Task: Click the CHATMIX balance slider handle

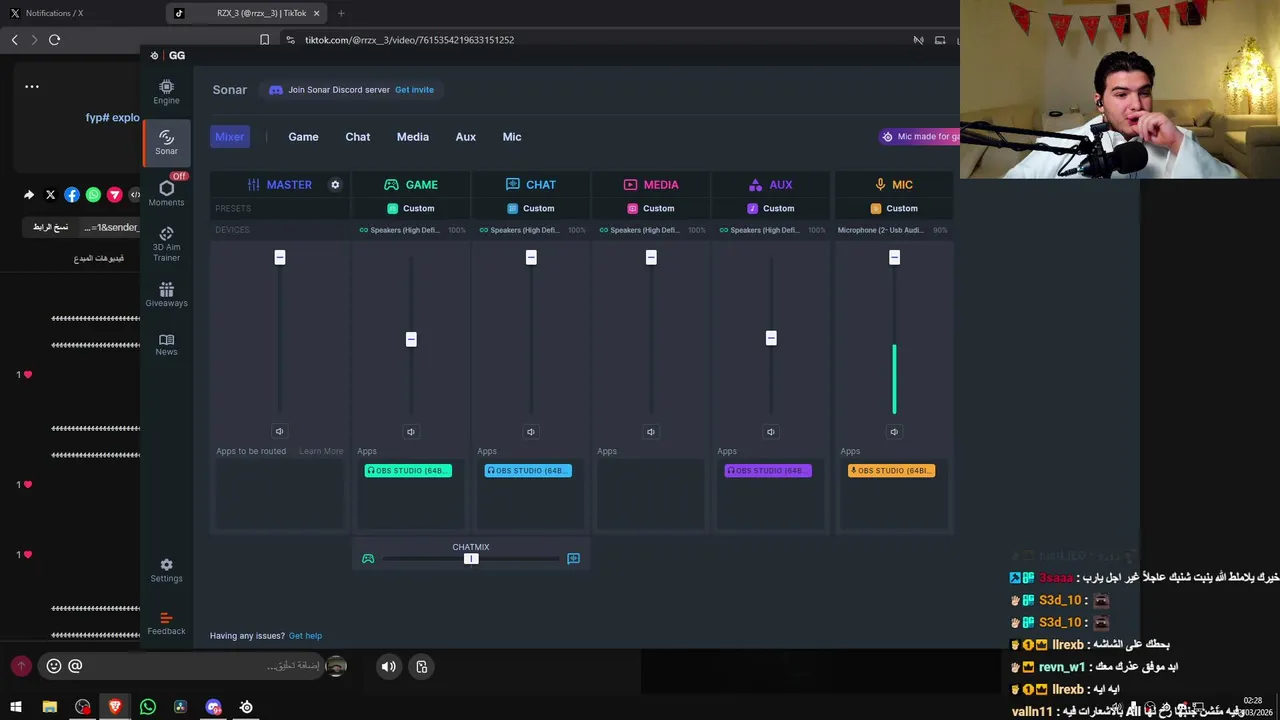Action: [471, 559]
